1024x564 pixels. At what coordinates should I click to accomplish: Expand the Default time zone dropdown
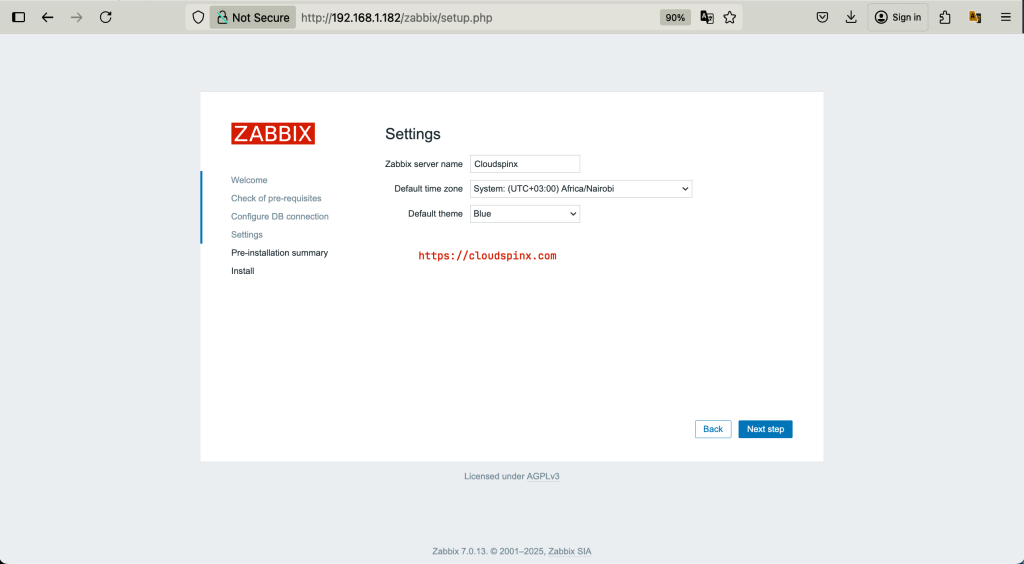[x=581, y=189]
